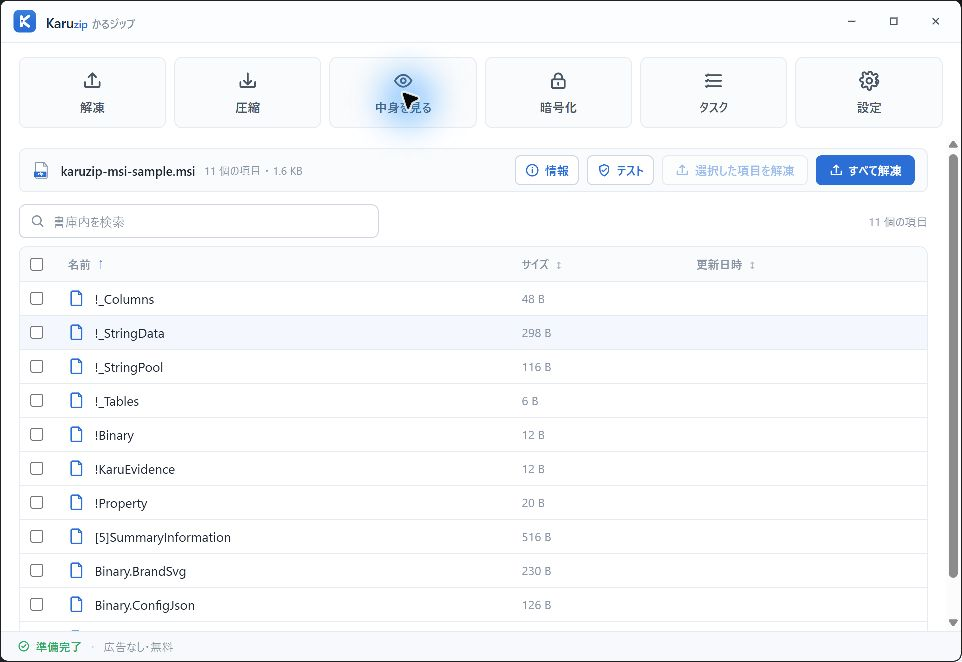
Task: Click the Binary.BrandSvg file icon
Action: 76,571
